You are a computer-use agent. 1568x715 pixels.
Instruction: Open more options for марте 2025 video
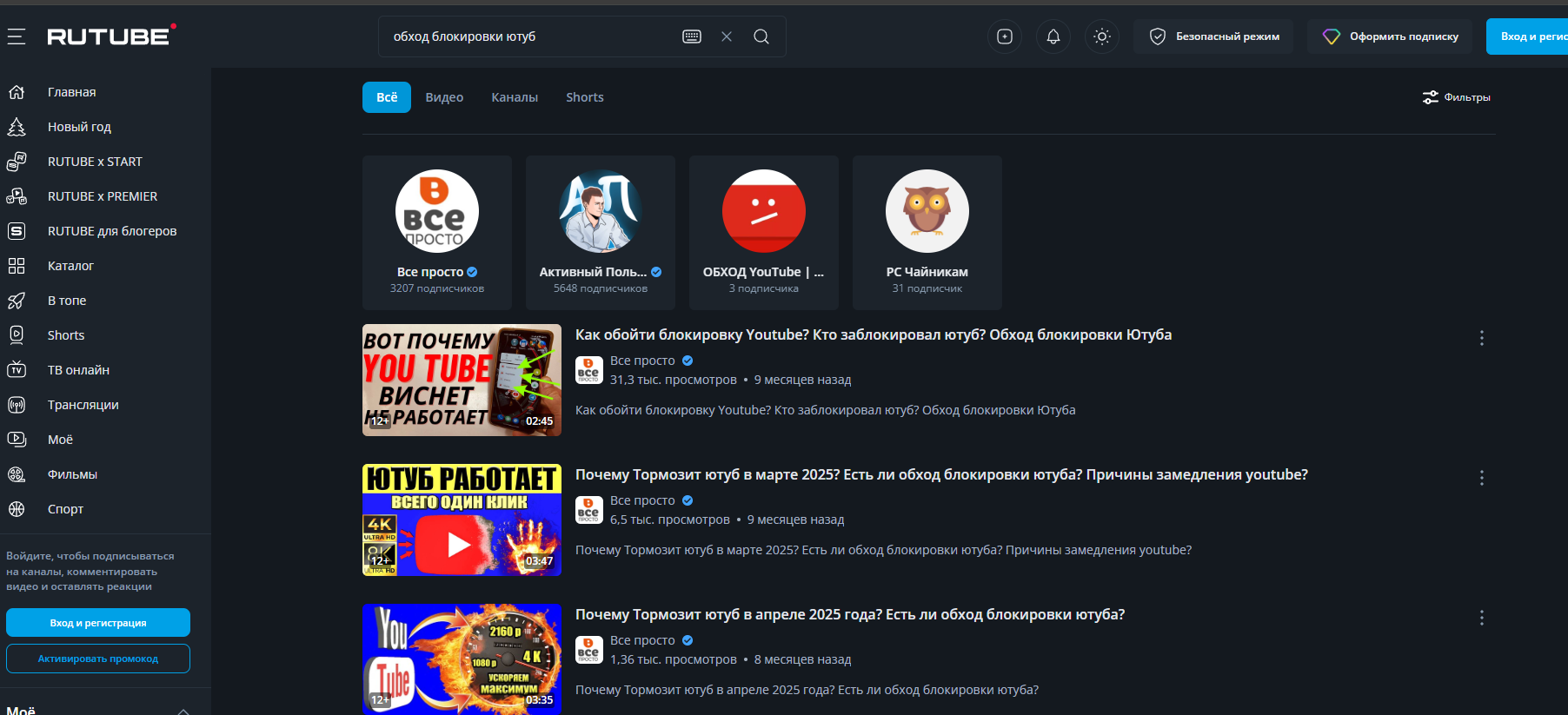click(x=1482, y=478)
